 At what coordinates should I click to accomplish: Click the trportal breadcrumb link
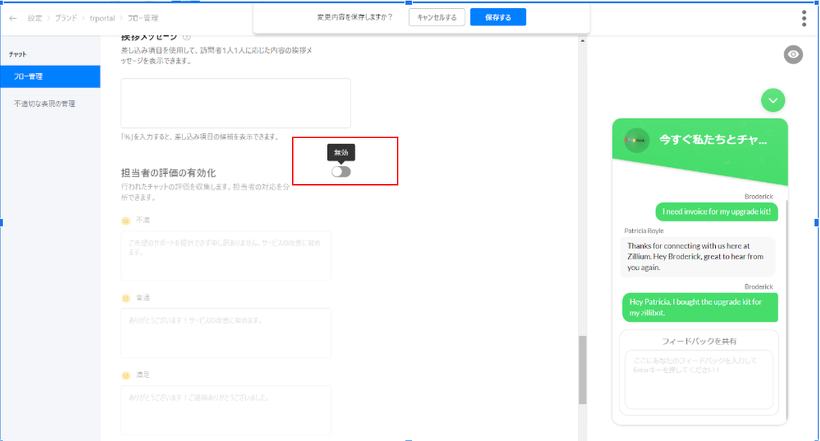(102, 18)
